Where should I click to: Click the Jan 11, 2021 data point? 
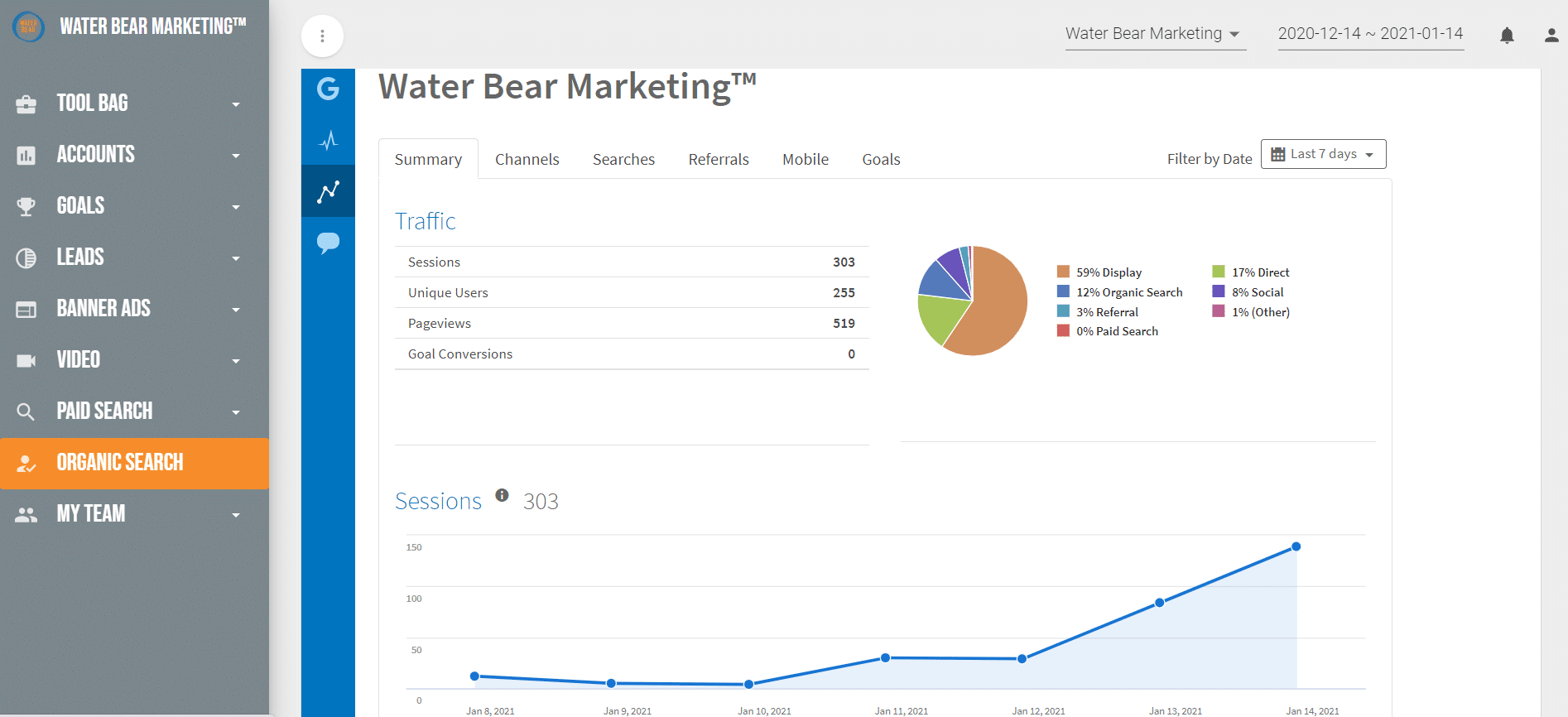pos(885,657)
